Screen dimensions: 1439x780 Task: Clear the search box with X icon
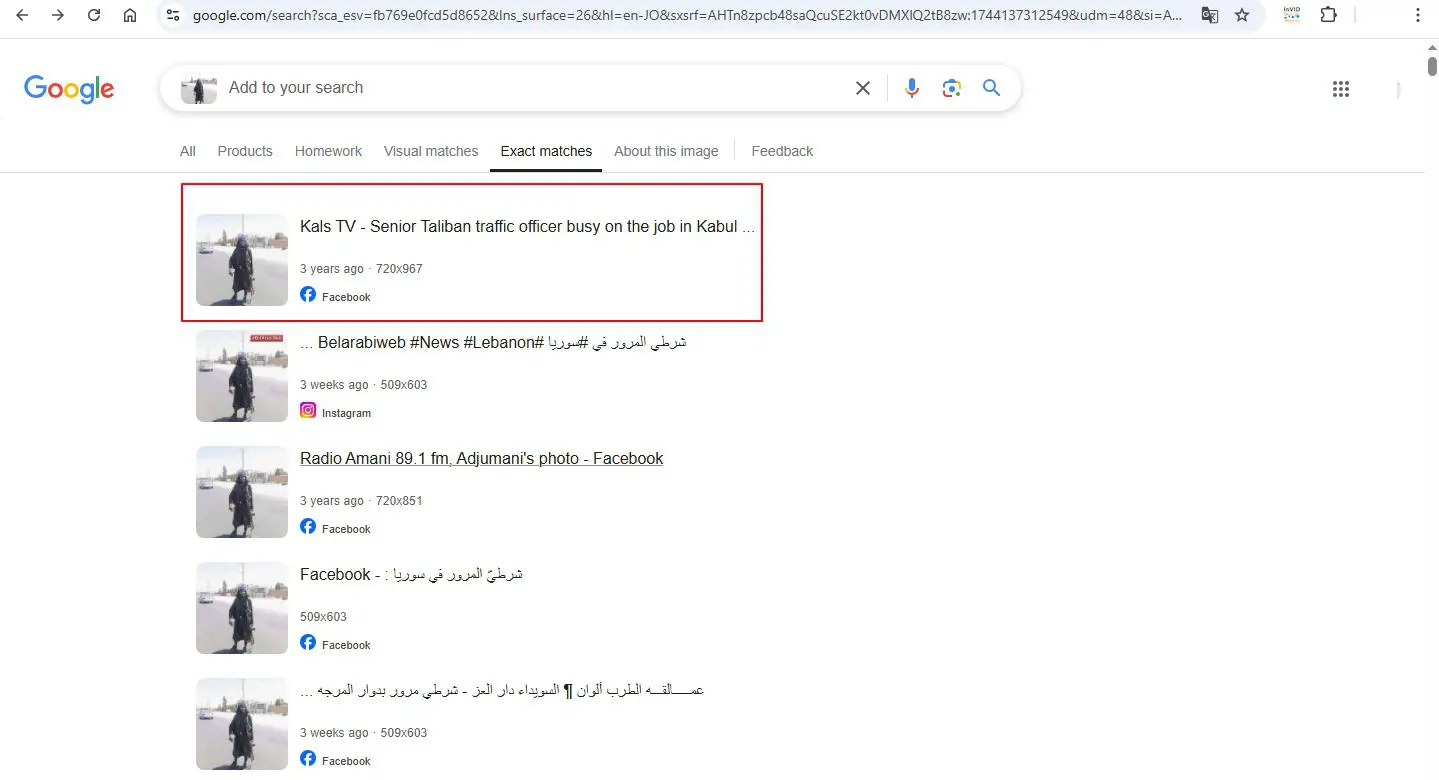[x=863, y=88]
